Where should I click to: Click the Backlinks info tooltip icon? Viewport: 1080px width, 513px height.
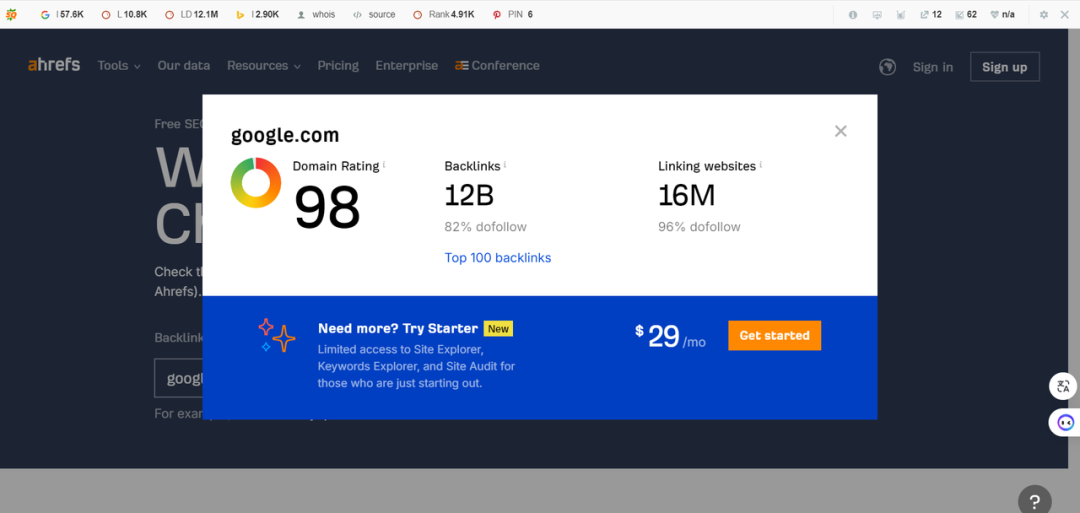click(x=505, y=165)
